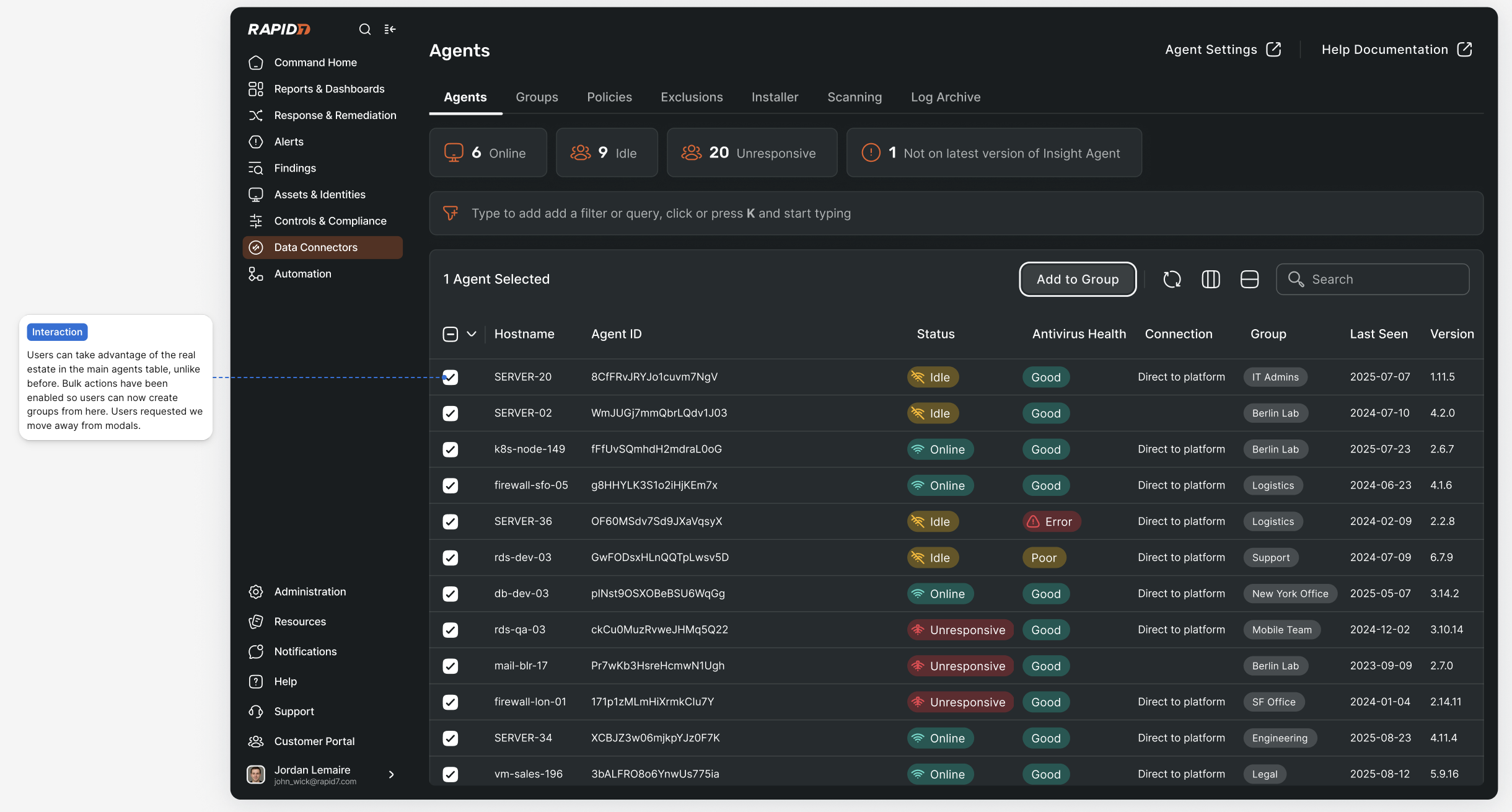Click the Error antivirus badge for SERVER-36

click(x=1052, y=522)
